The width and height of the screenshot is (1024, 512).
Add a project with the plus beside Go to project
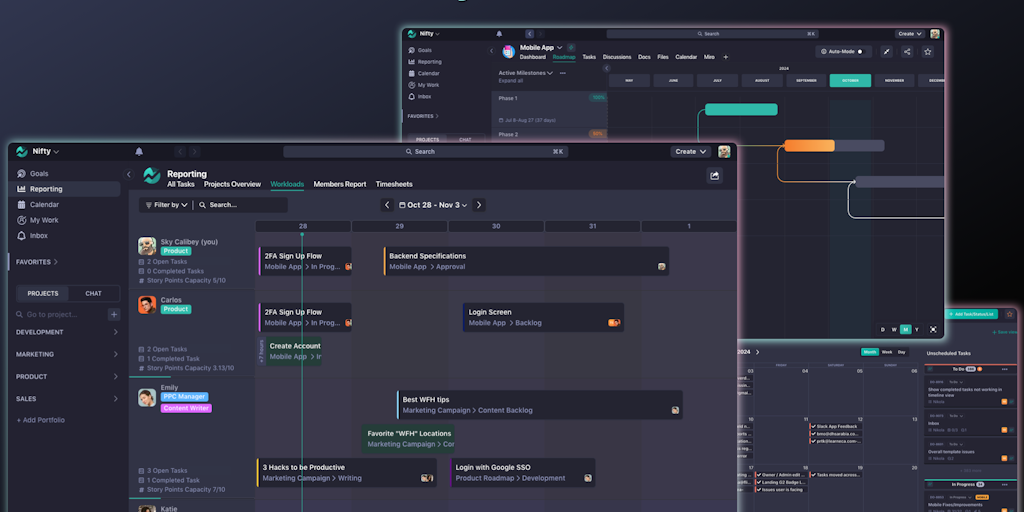pyautogui.click(x=114, y=315)
